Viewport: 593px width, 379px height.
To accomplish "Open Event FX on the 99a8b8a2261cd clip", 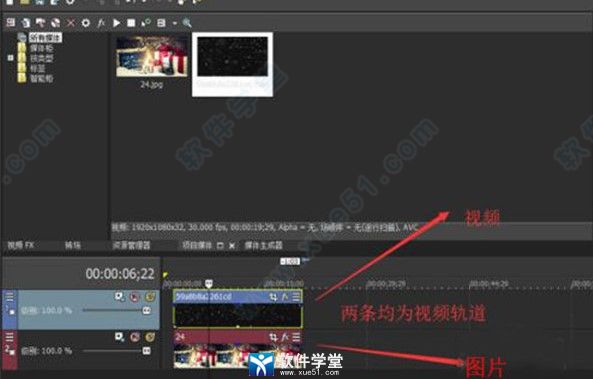I will click(284, 297).
